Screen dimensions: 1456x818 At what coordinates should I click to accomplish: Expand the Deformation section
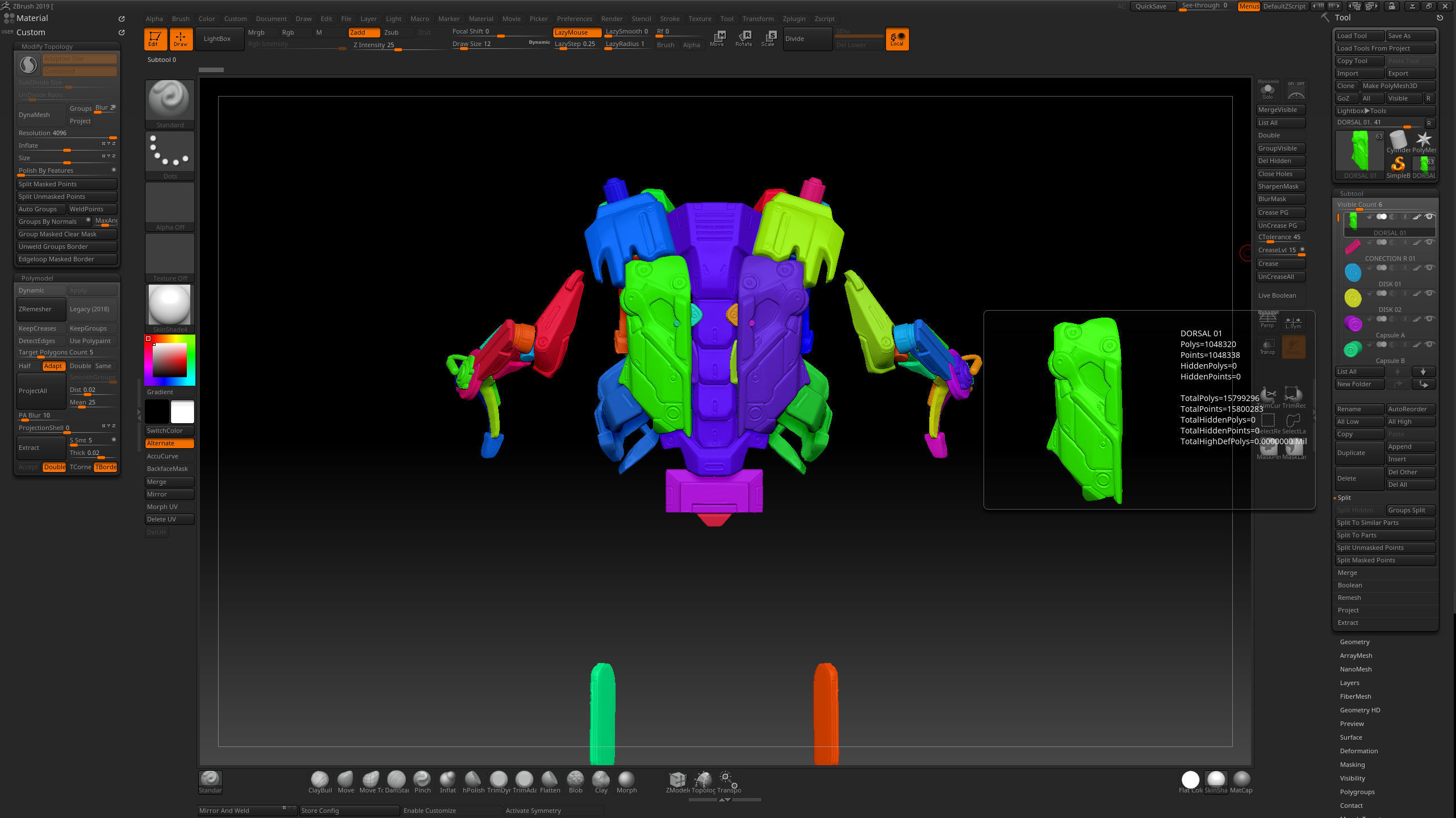tap(1358, 751)
